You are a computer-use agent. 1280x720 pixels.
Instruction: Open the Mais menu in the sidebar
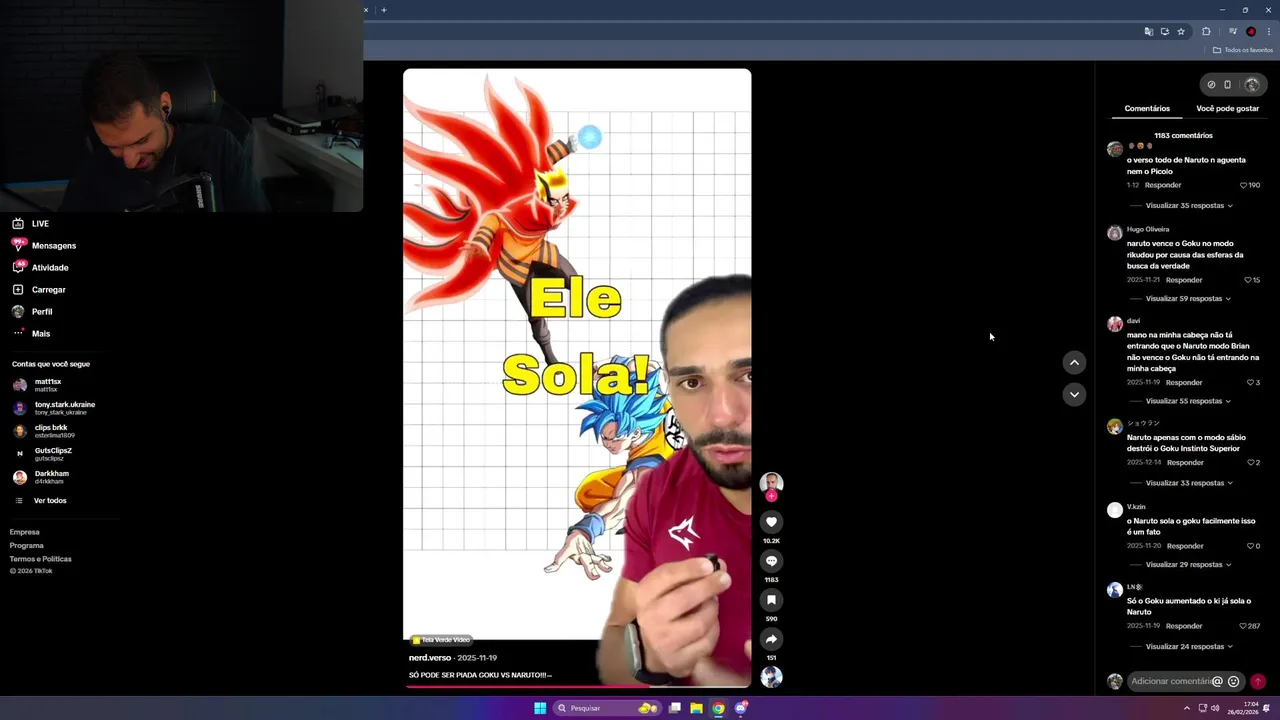(30, 334)
